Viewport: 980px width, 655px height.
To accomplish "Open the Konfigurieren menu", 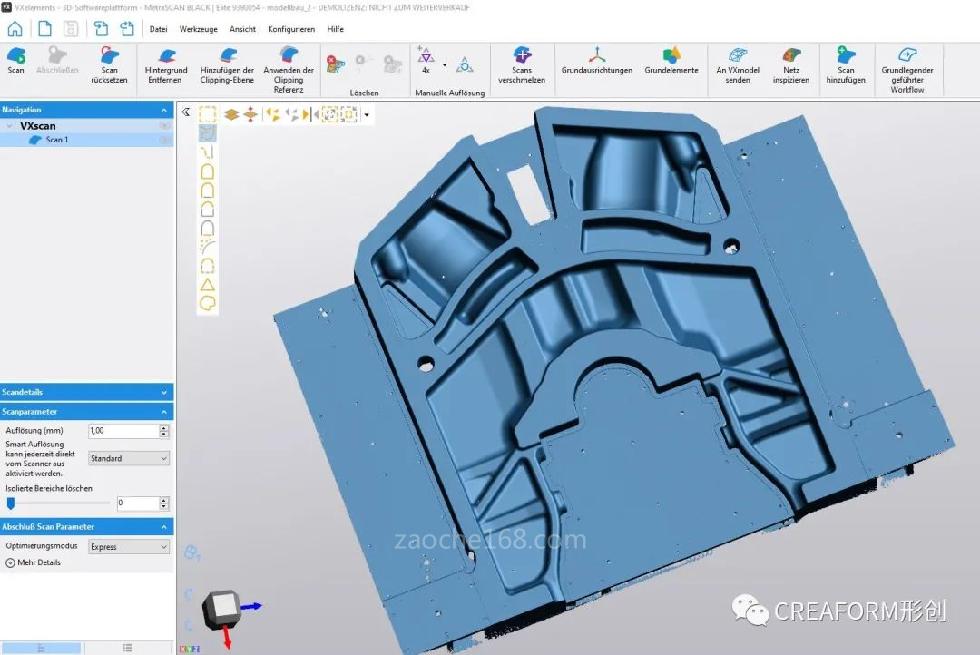I will [x=291, y=29].
